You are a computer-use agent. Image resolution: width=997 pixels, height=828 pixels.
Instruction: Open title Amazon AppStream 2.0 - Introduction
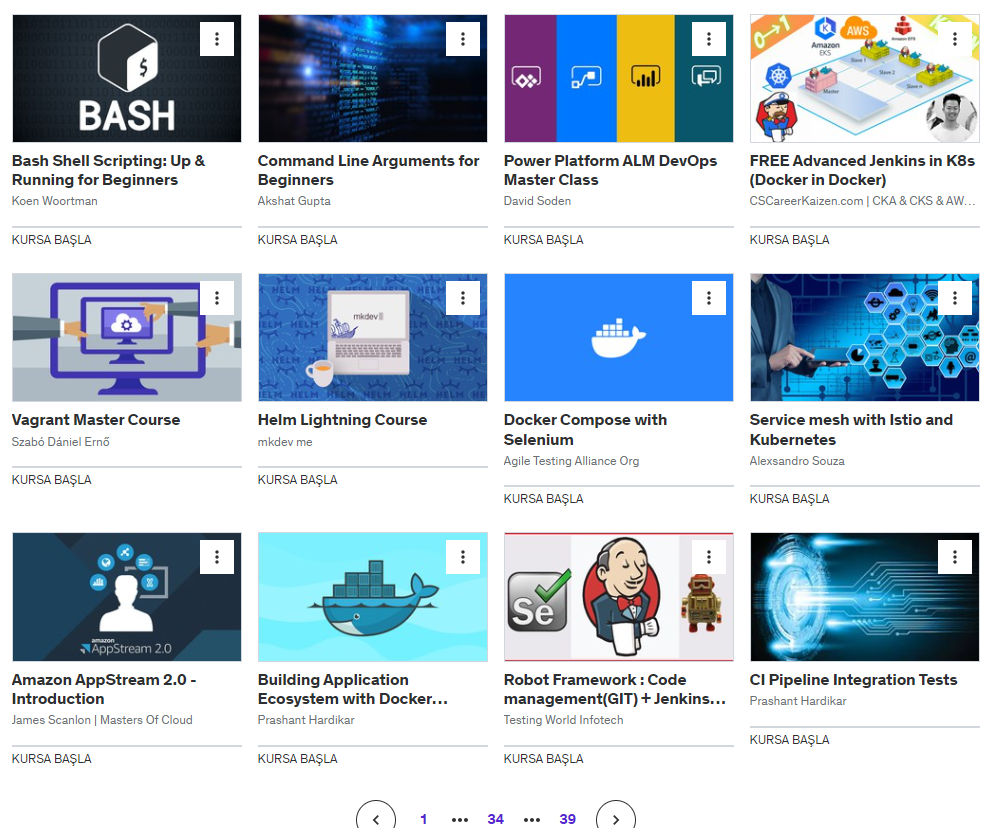tap(104, 689)
